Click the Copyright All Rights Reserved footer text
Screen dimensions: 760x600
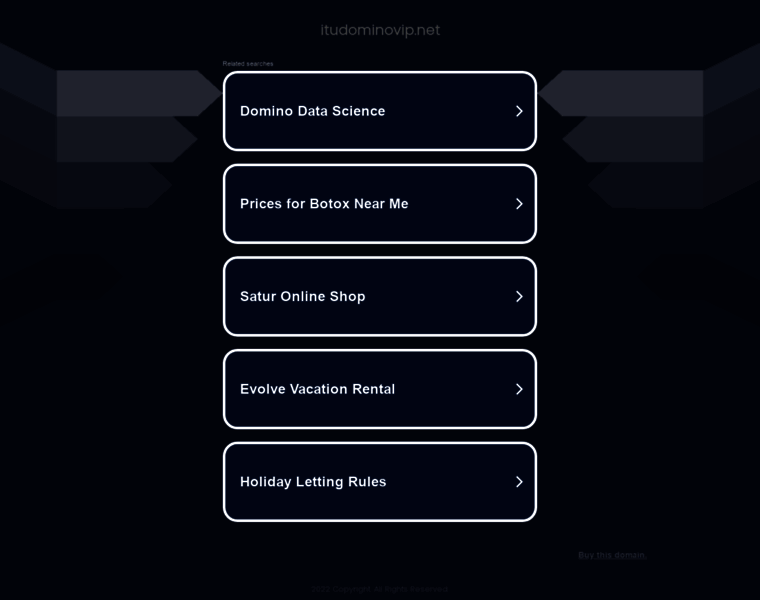[380, 589]
